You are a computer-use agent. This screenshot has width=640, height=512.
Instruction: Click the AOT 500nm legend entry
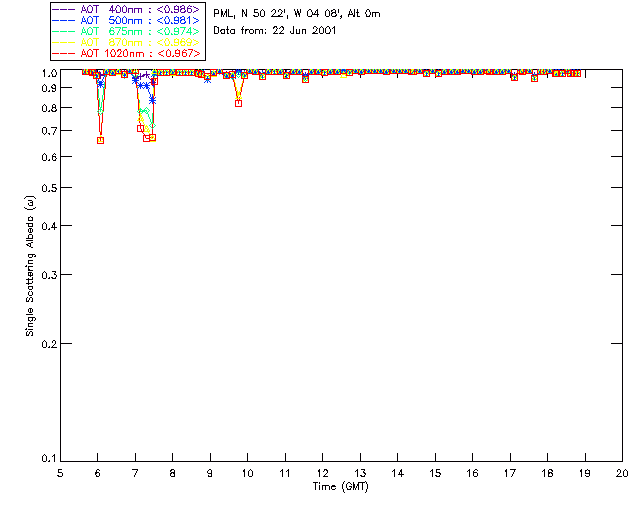click(126, 20)
